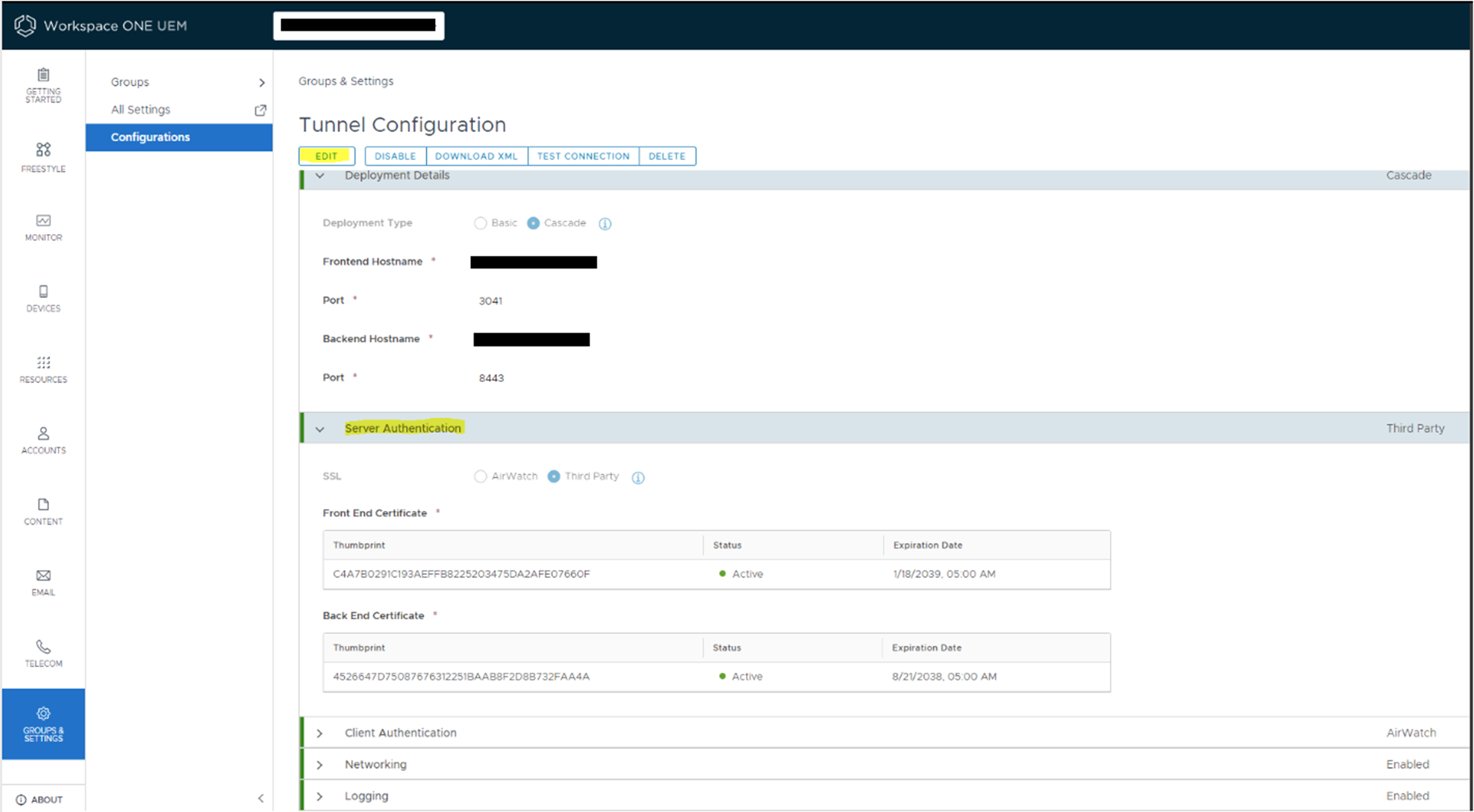
Task: Open the Monitor section
Action: coord(42,228)
